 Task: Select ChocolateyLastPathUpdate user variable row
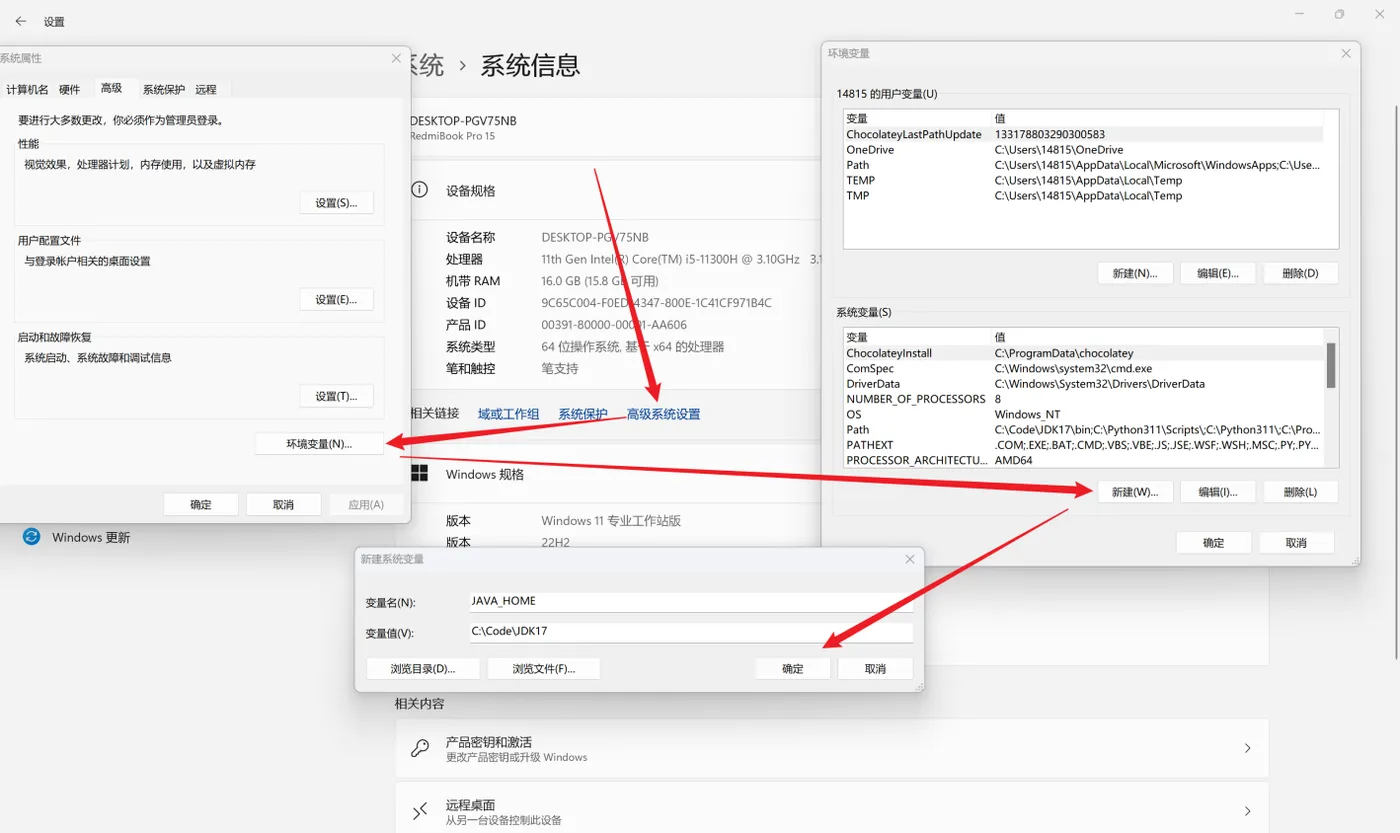coord(1084,134)
